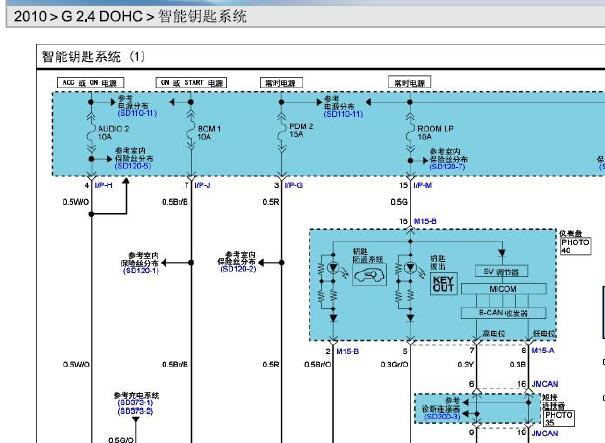Click the M15-A connector label

click(x=542, y=350)
